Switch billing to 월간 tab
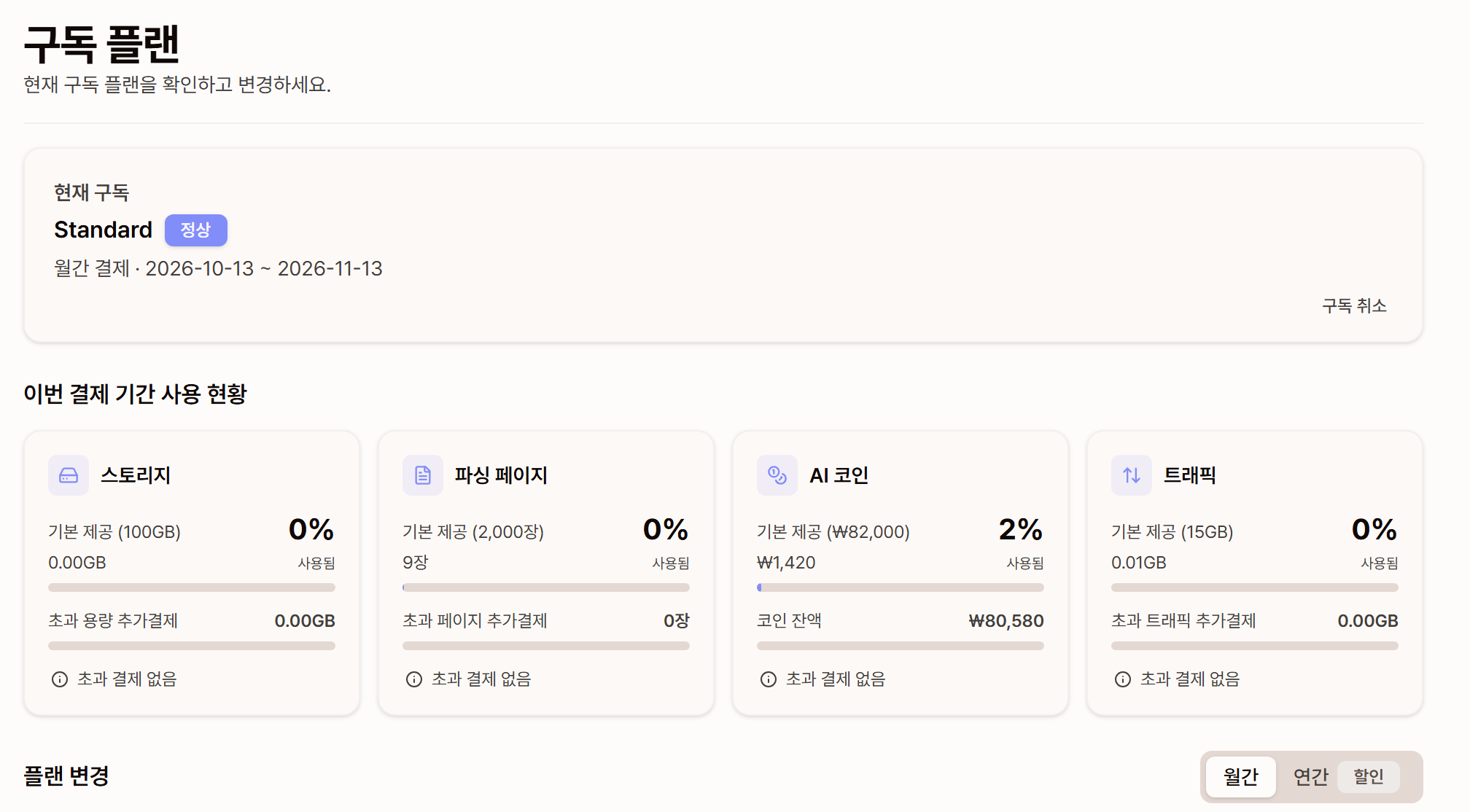This screenshot has height=812, width=1470. click(1241, 777)
